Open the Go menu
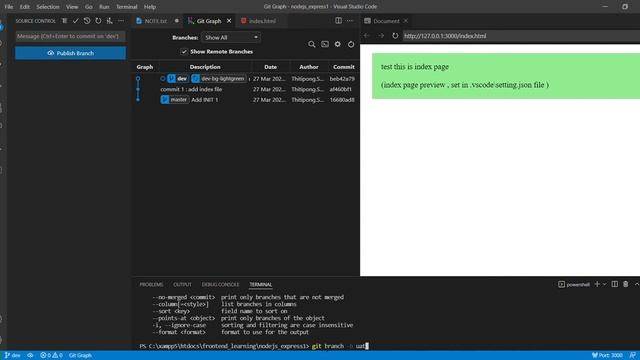This screenshot has height=360, width=640. (89, 7)
